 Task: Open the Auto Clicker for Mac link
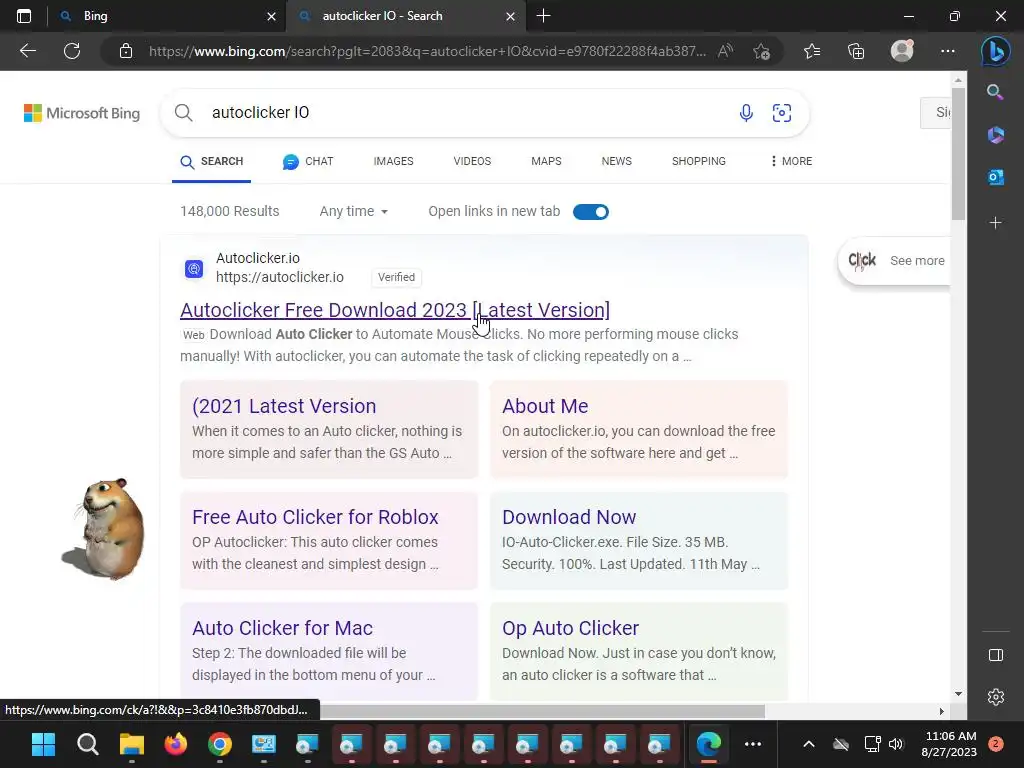pos(282,628)
